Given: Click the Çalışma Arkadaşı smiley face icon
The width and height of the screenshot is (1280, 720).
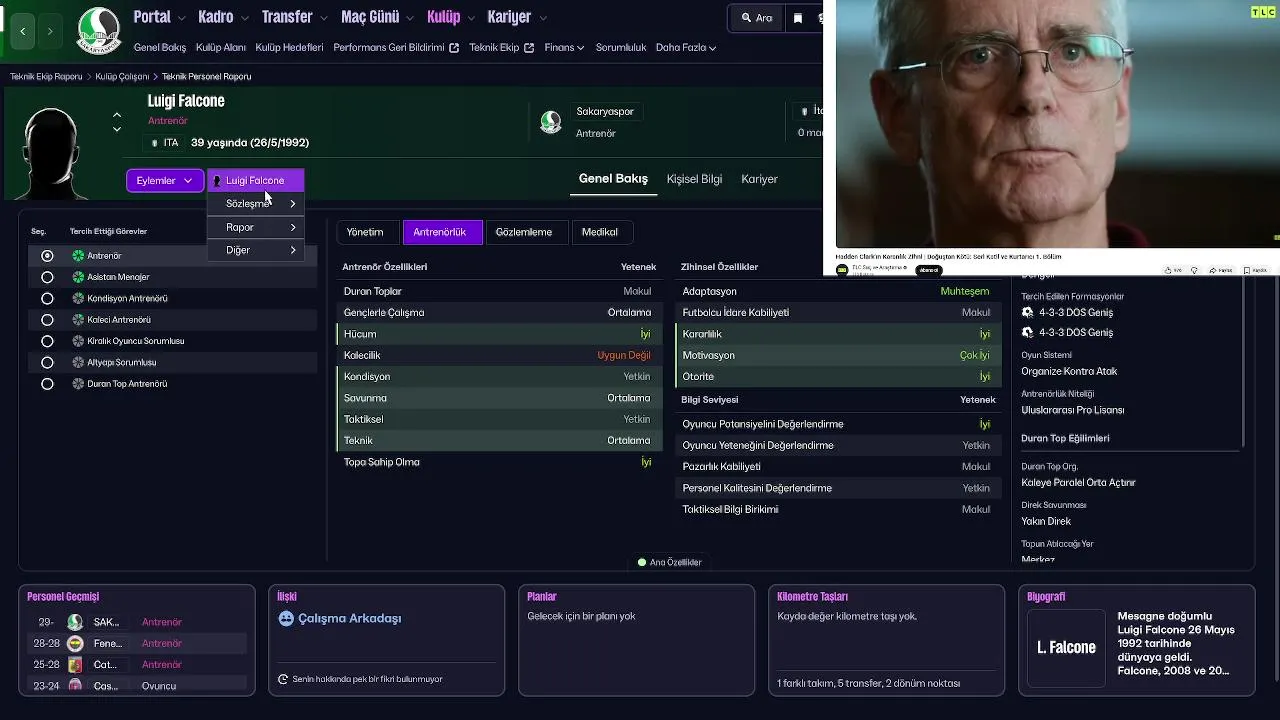Looking at the screenshot, I should (x=286, y=618).
